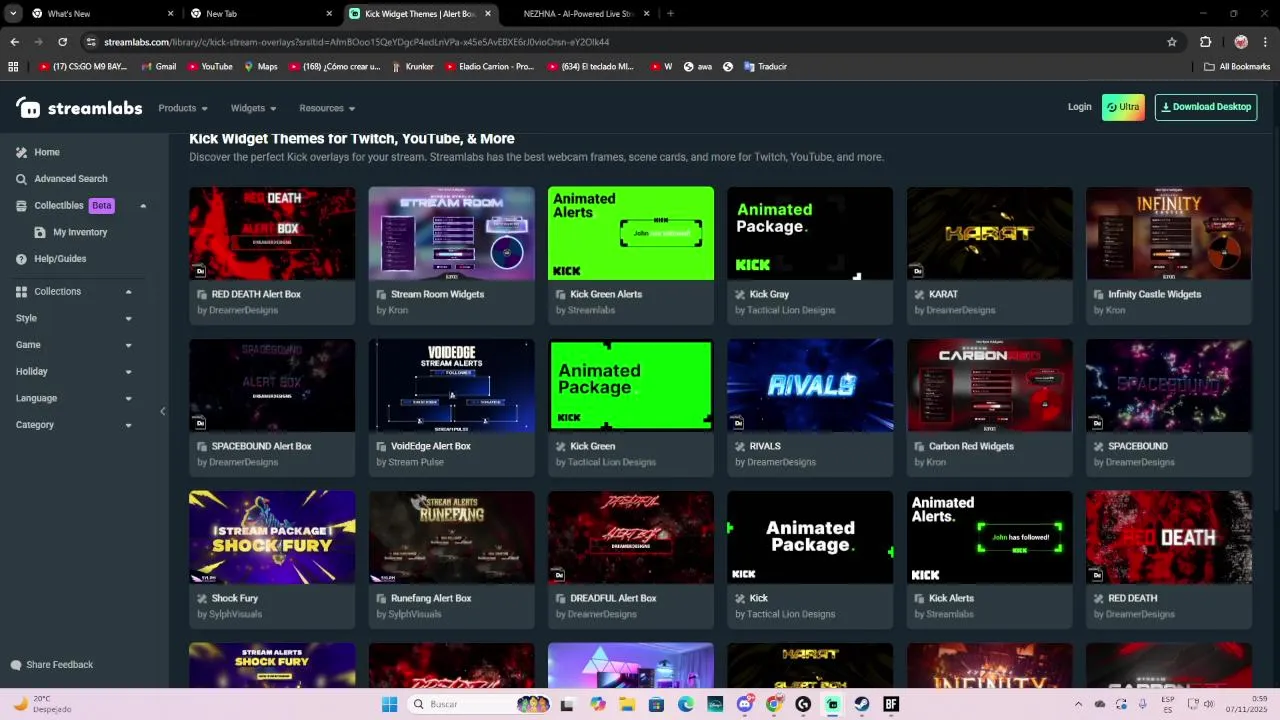Reload the page
This screenshot has height=720, width=1280.
(62, 42)
